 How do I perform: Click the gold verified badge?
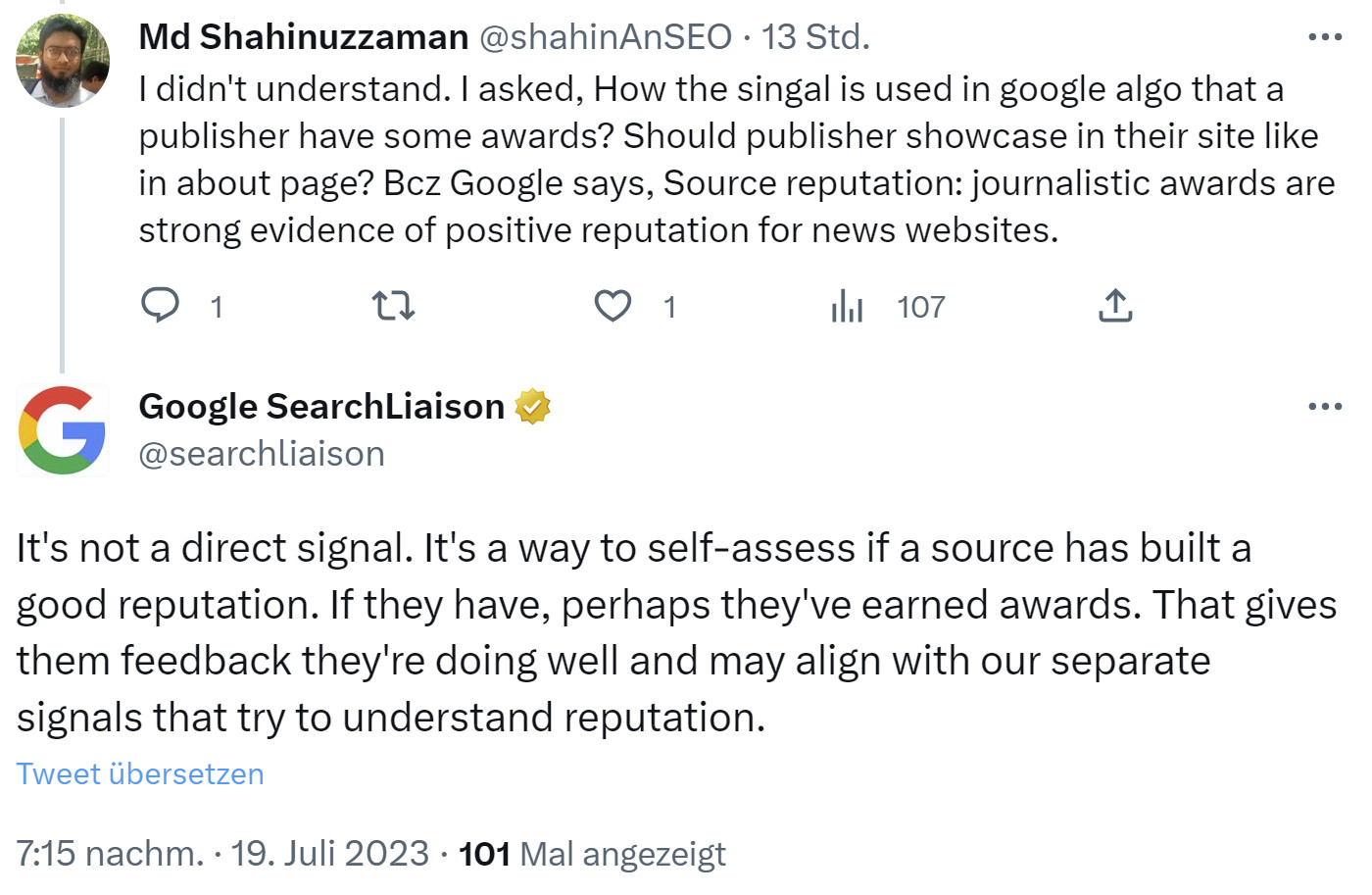coord(532,406)
